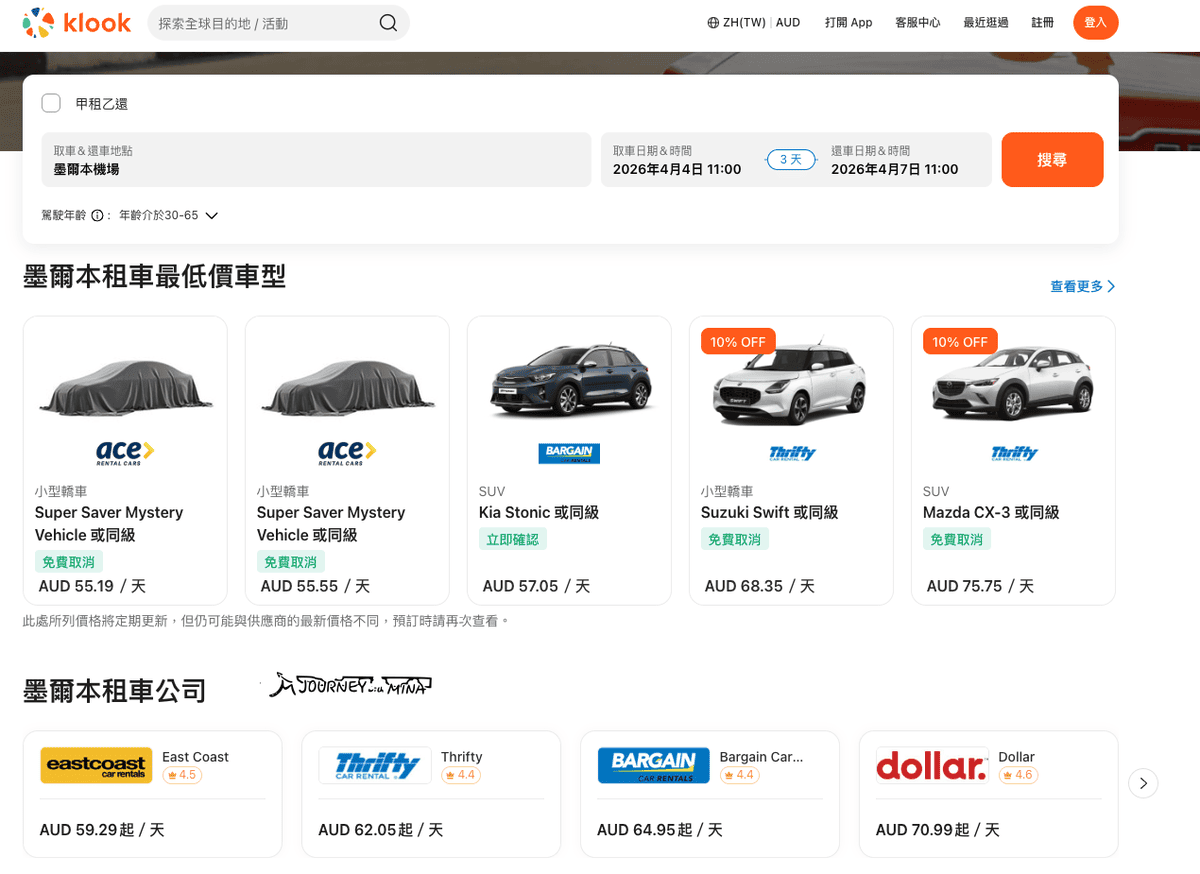This screenshot has width=1200, height=874.
Task: Show next rental companies with arrow
Action: point(1143,782)
